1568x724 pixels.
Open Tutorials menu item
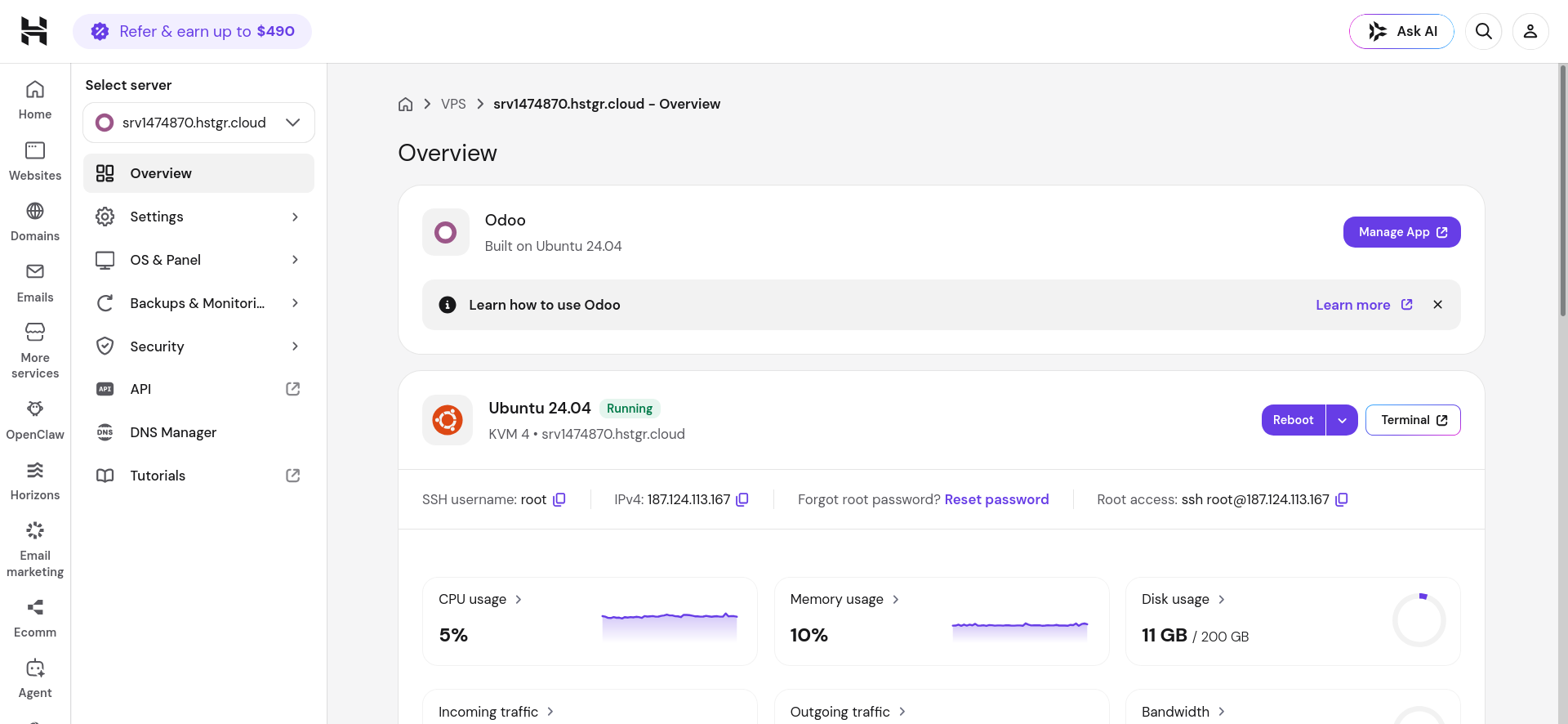[x=198, y=476]
